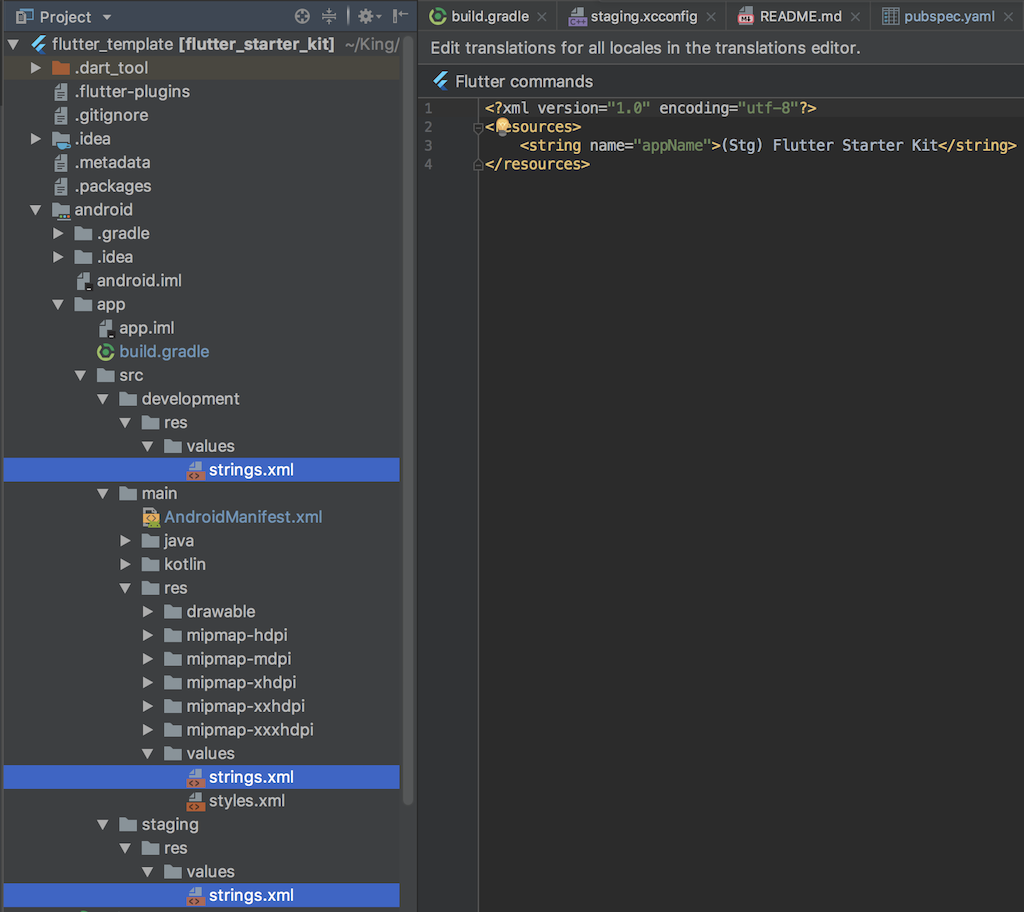1024x912 pixels.
Task: Expand the drawable folder
Action: pyautogui.click(x=148, y=611)
